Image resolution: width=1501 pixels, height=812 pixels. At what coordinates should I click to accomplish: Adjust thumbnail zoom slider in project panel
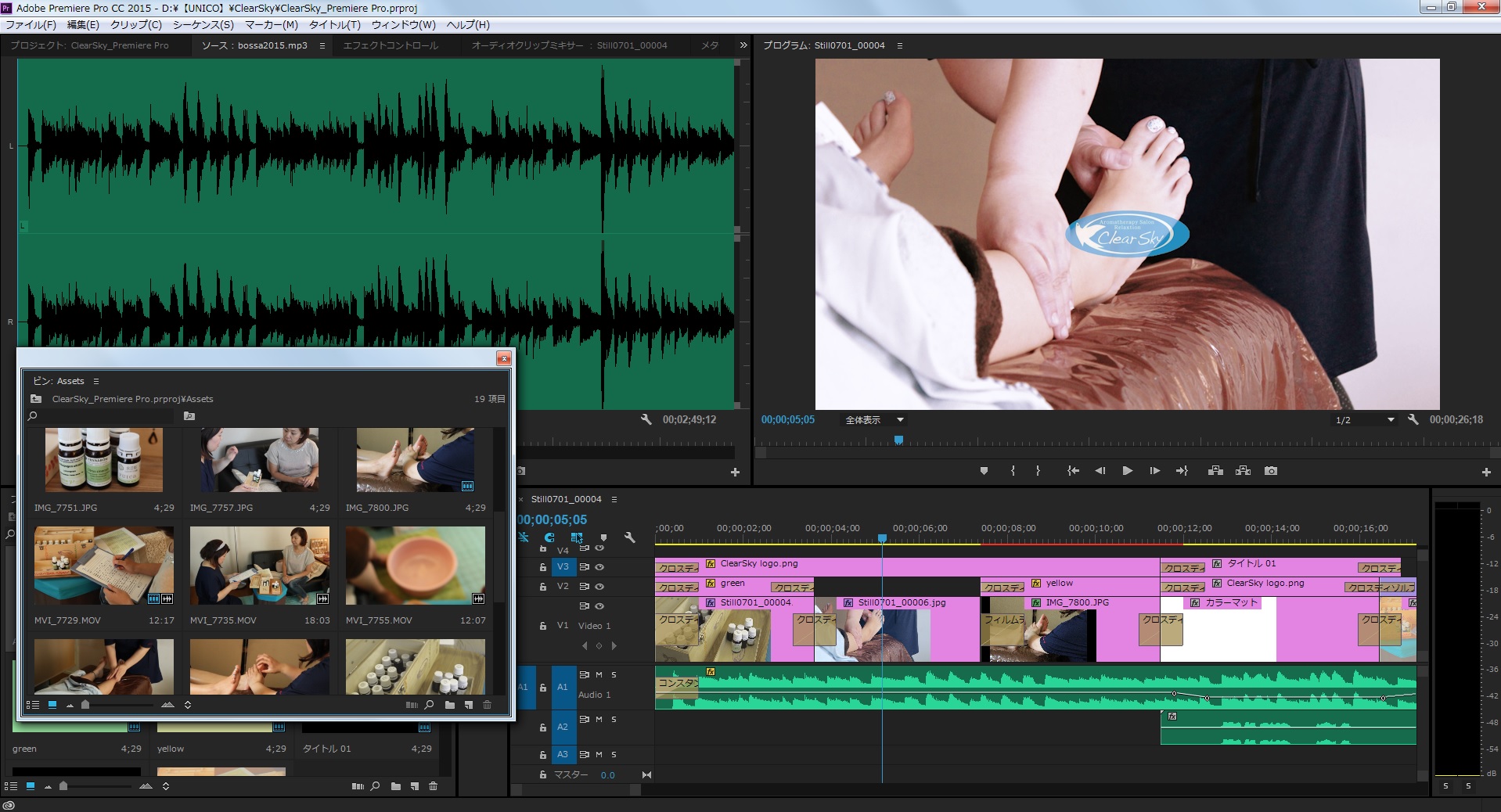tap(63, 786)
